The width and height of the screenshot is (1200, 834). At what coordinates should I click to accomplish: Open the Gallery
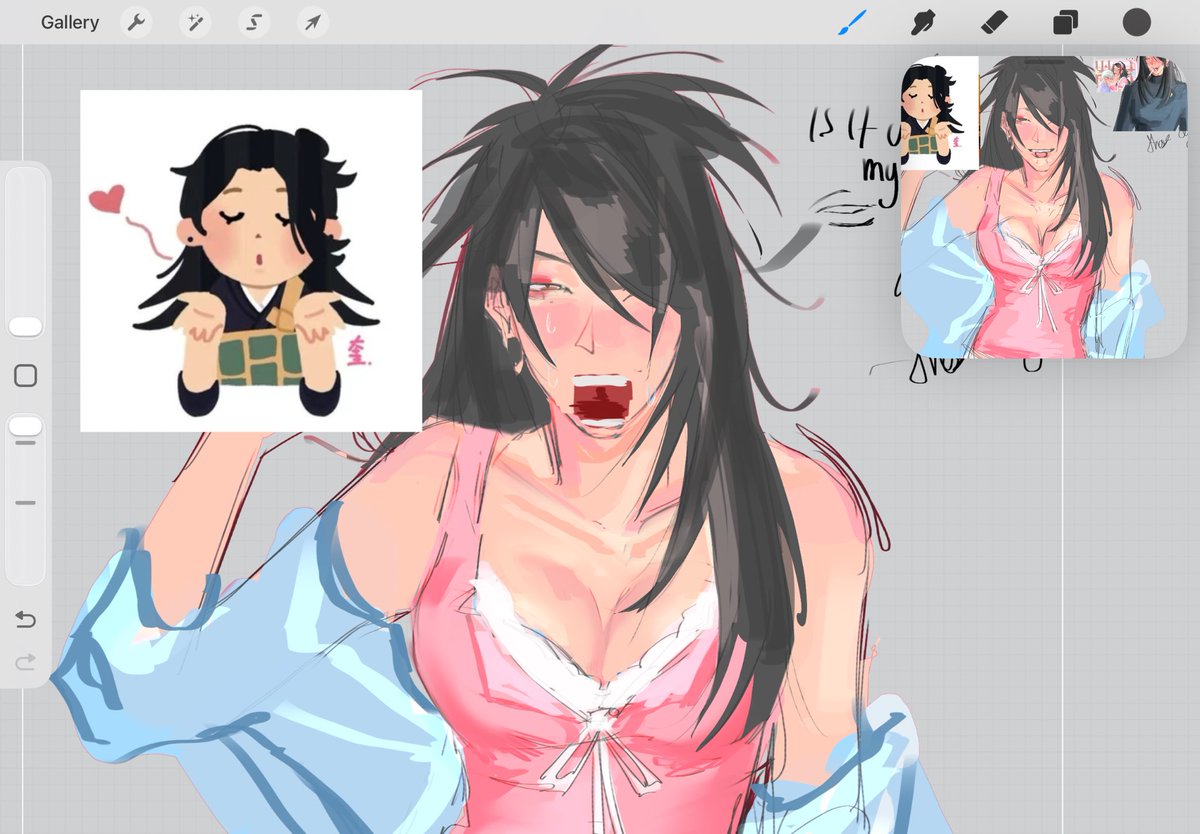coord(70,22)
